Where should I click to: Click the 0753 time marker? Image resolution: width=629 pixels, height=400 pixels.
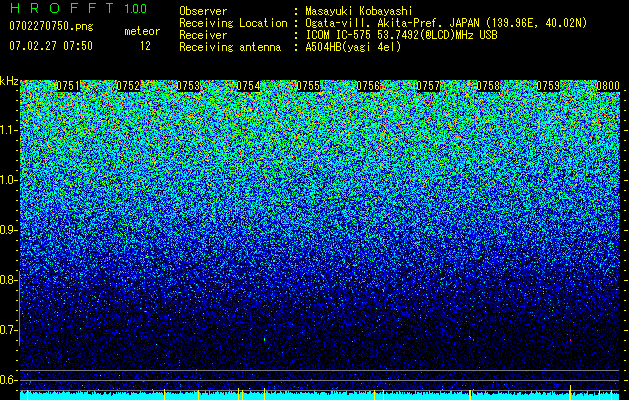[188, 86]
